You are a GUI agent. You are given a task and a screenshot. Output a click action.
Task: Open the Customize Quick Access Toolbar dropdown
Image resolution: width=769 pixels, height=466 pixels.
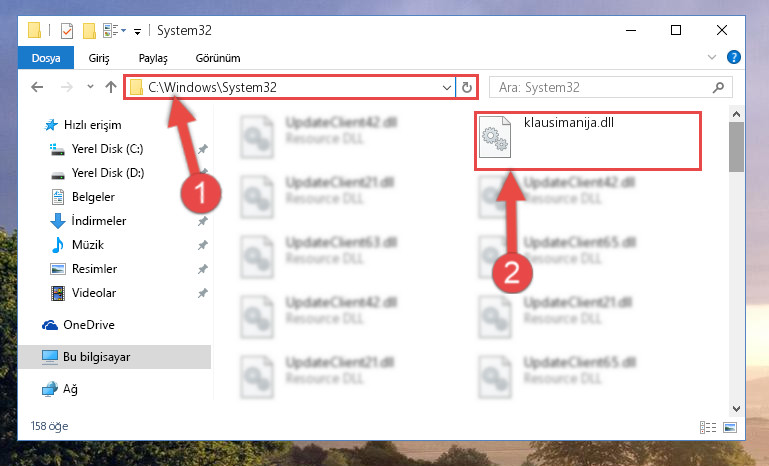click(x=138, y=31)
